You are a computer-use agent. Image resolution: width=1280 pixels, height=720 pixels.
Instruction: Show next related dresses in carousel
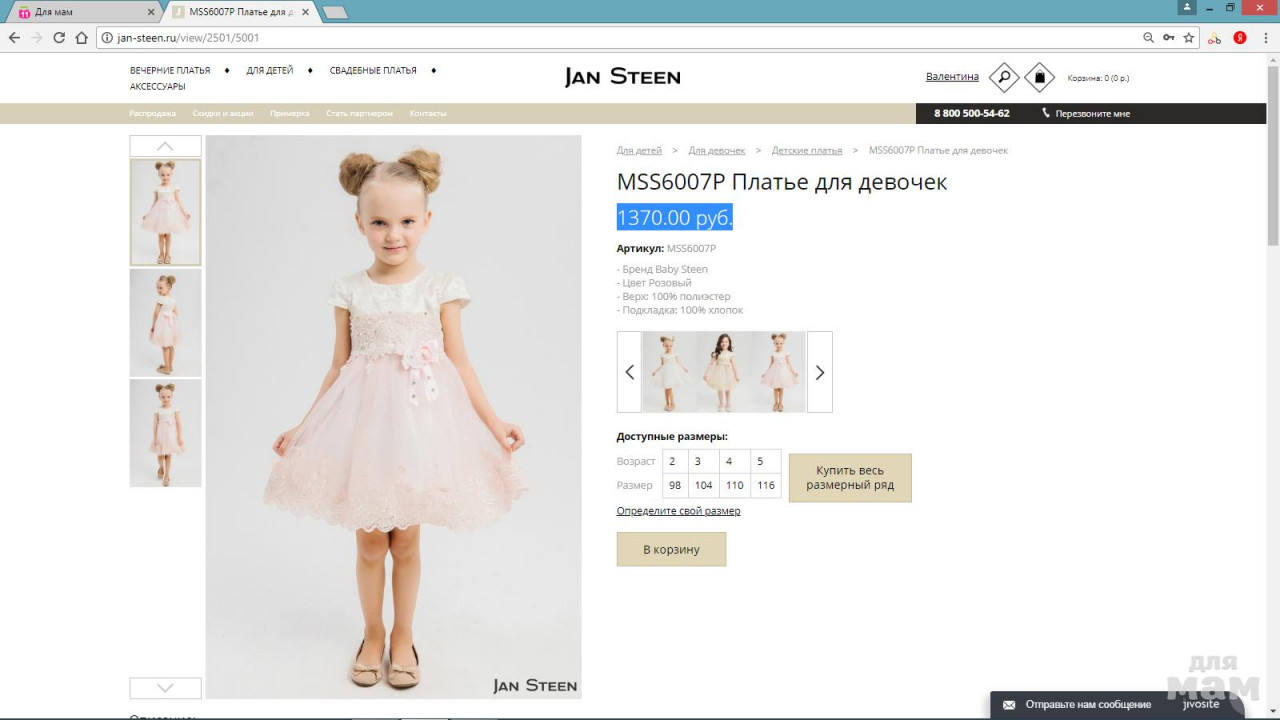point(819,372)
